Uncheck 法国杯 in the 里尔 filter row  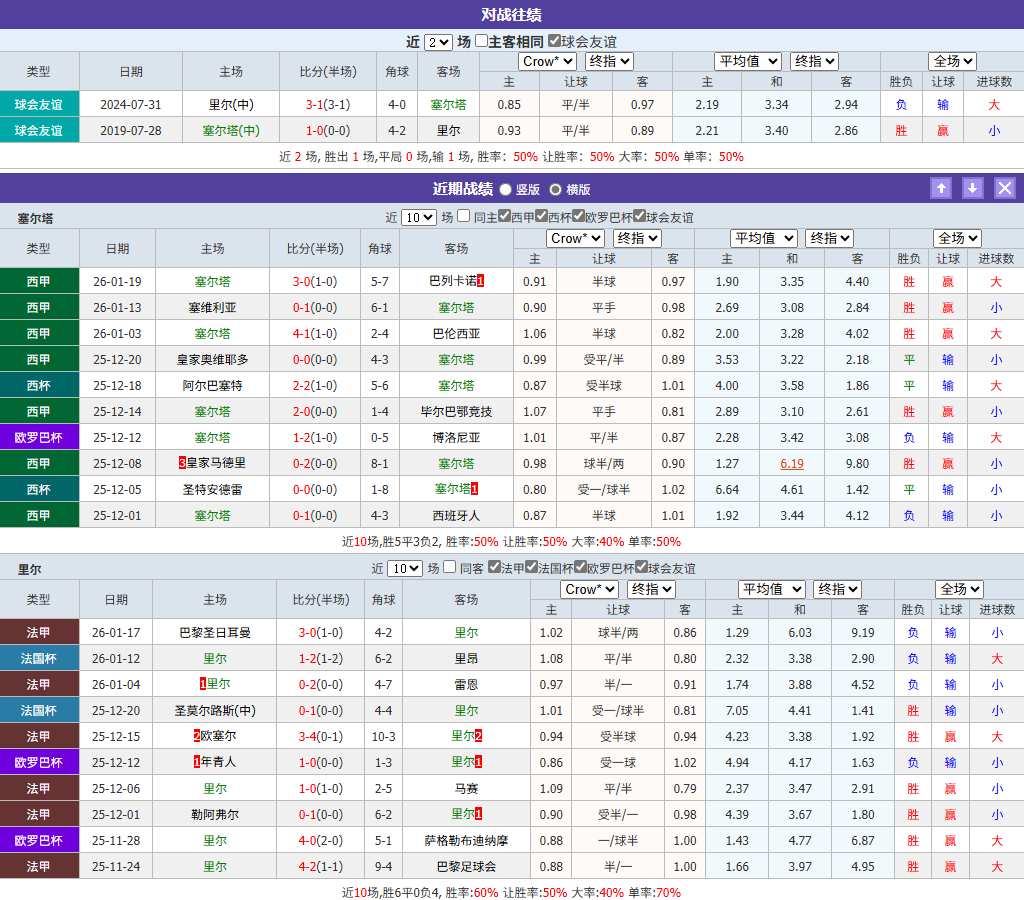(x=531, y=568)
